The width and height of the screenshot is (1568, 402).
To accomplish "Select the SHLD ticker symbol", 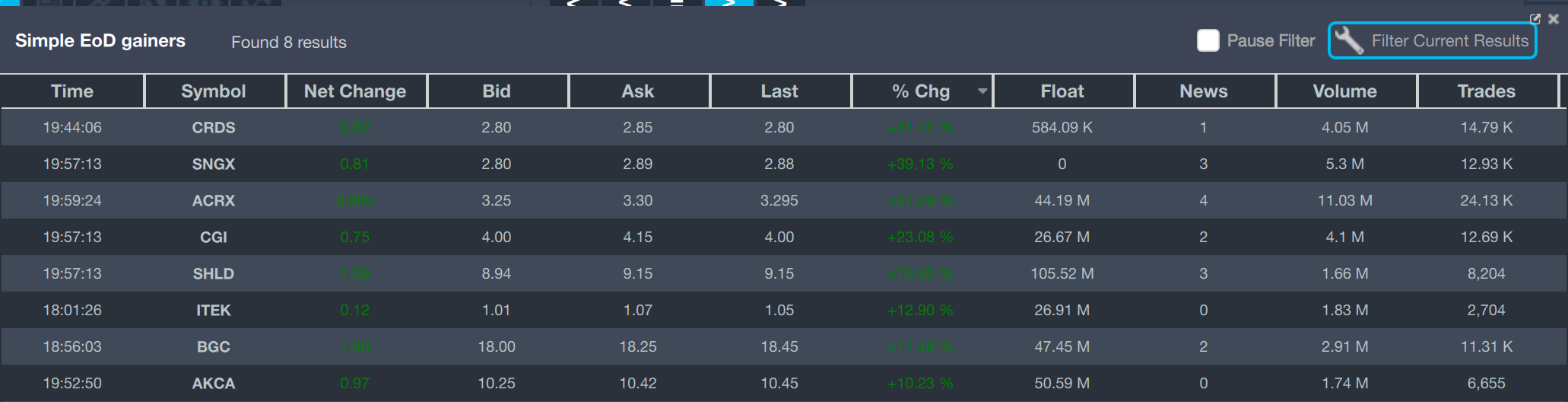I will click(214, 274).
